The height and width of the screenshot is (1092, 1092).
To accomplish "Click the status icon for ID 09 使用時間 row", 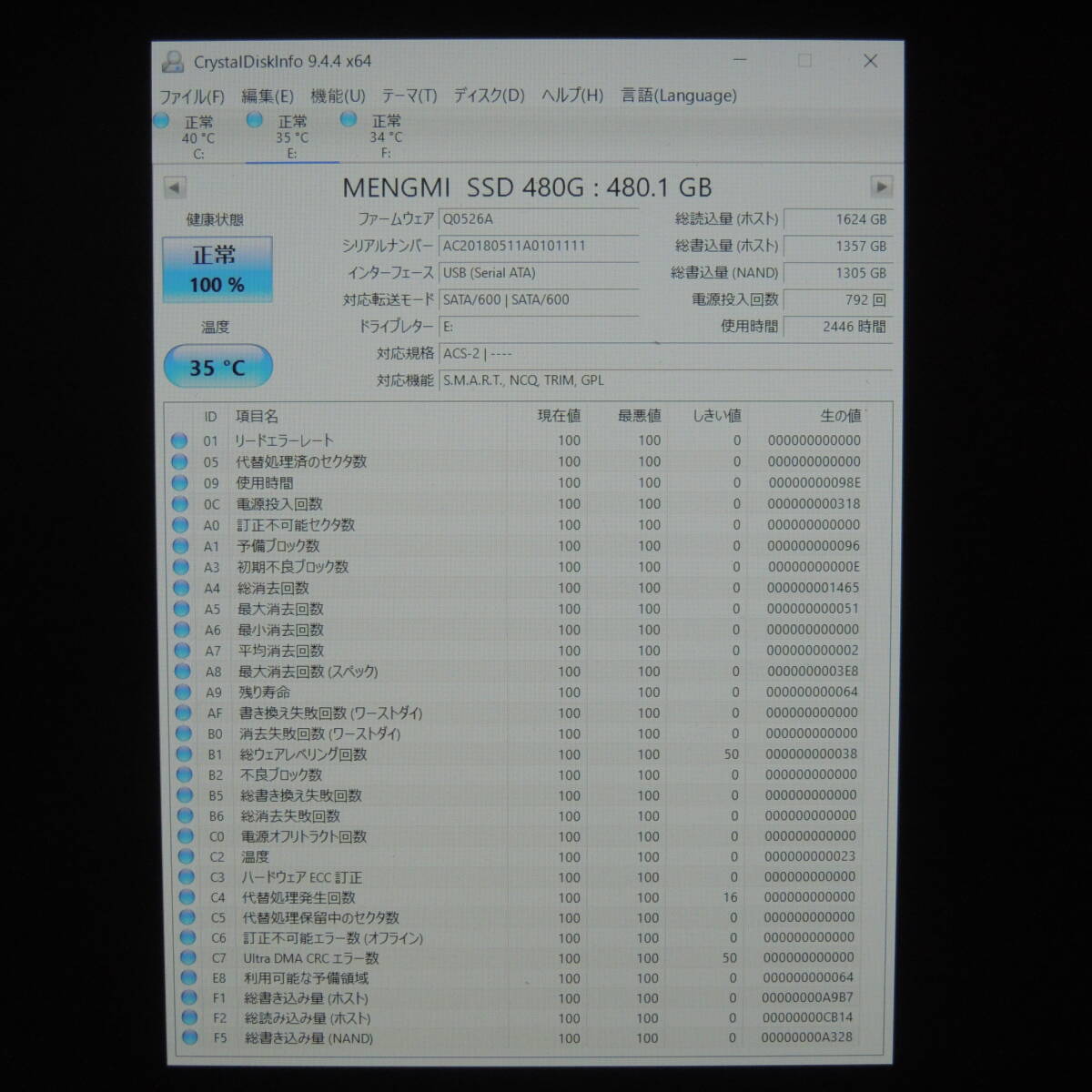I will point(179,483).
